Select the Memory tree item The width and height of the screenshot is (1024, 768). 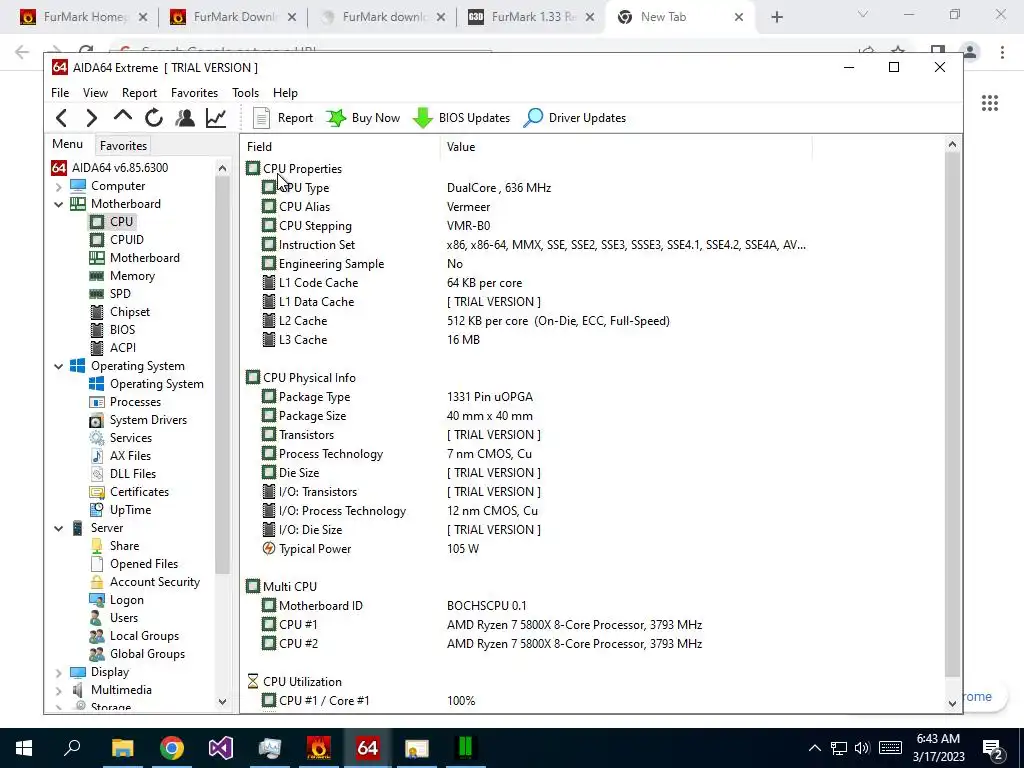tap(132, 276)
